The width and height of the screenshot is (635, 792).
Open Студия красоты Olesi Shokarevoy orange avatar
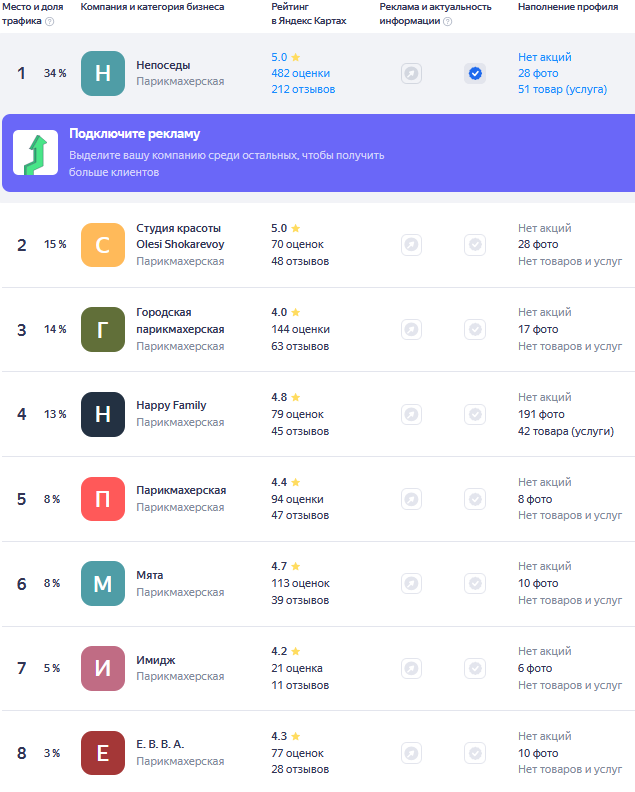pos(103,245)
